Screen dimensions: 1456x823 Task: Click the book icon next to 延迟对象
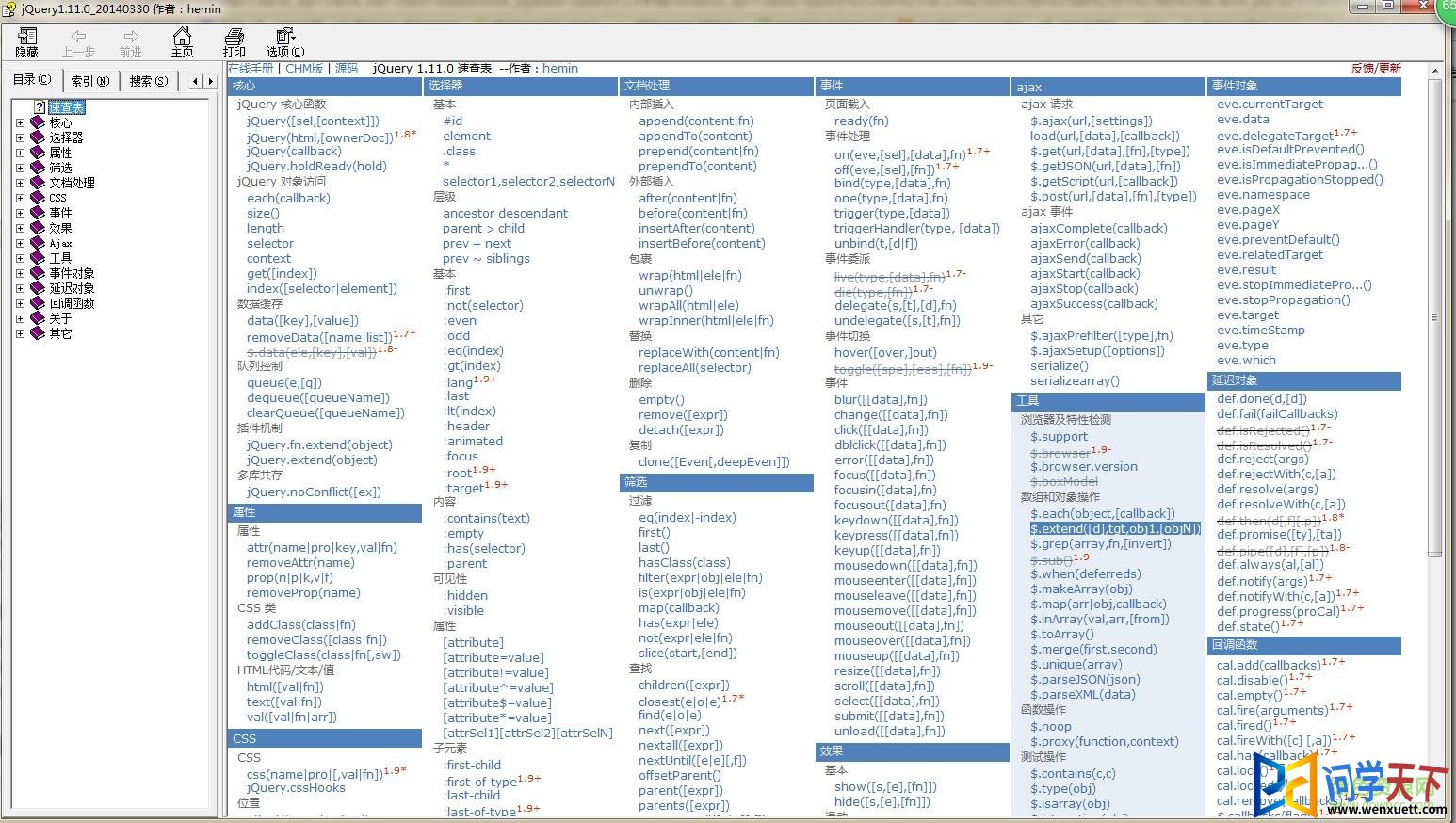[x=38, y=288]
